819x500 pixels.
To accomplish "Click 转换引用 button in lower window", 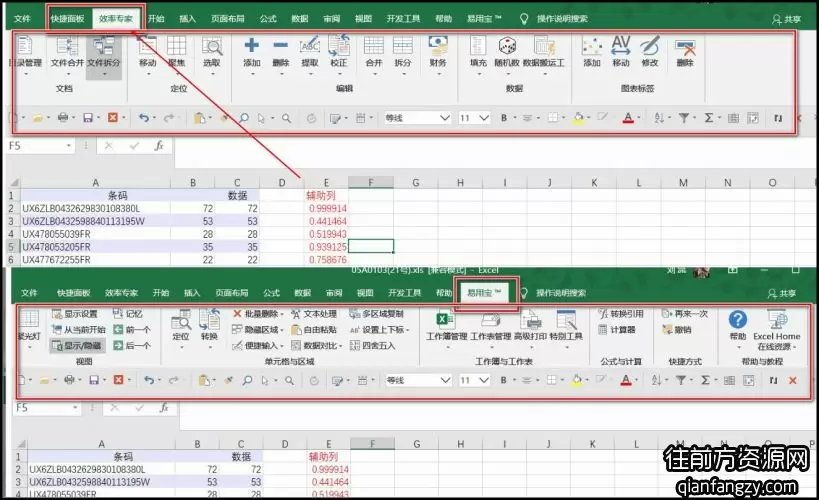I will [x=621, y=313].
